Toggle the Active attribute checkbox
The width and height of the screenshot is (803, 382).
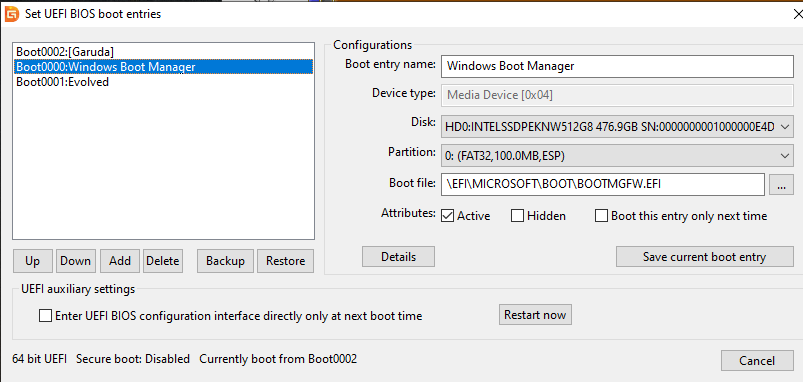[447, 216]
